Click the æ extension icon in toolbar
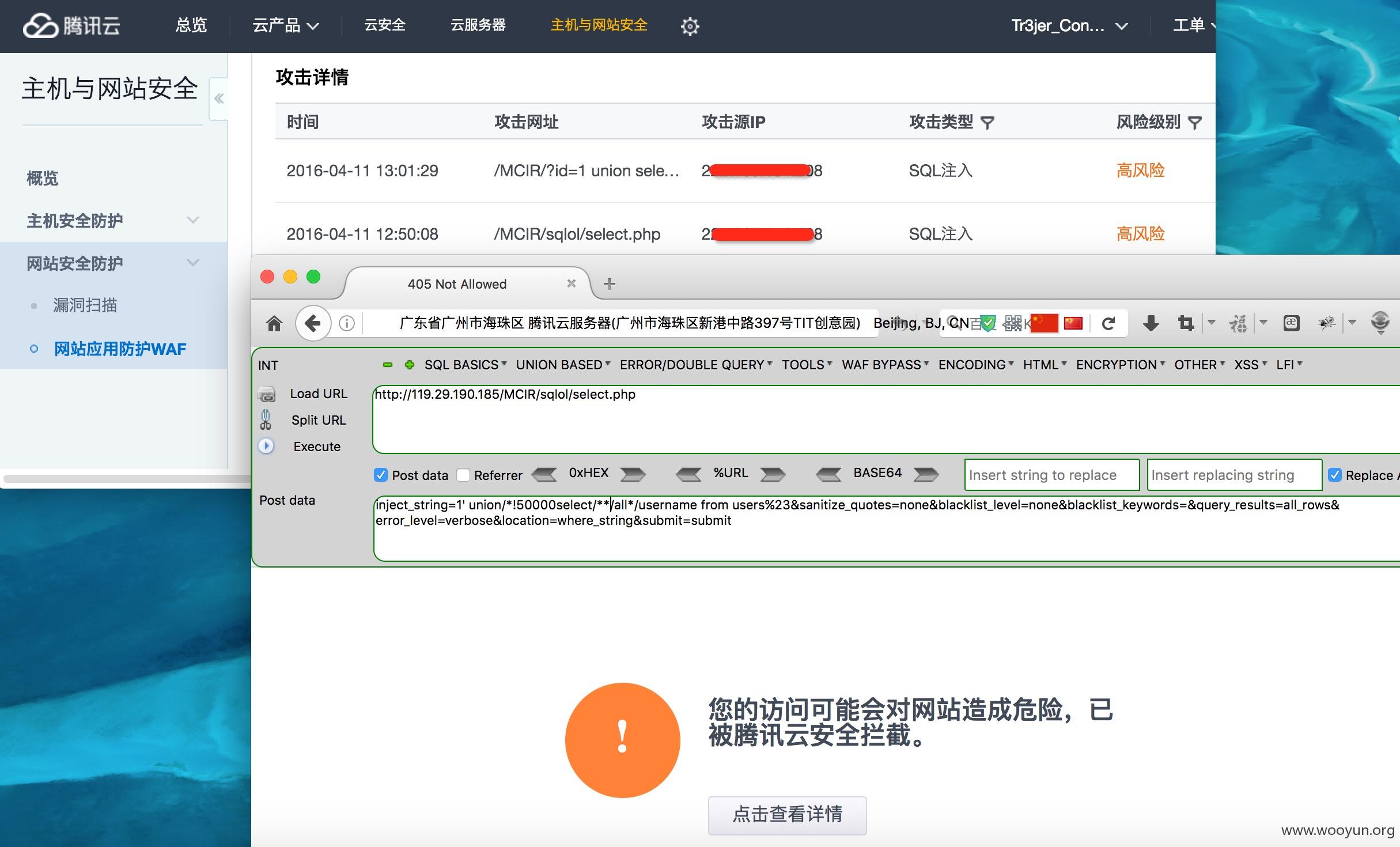The width and height of the screenshot is (1400, 847). 1291,323
